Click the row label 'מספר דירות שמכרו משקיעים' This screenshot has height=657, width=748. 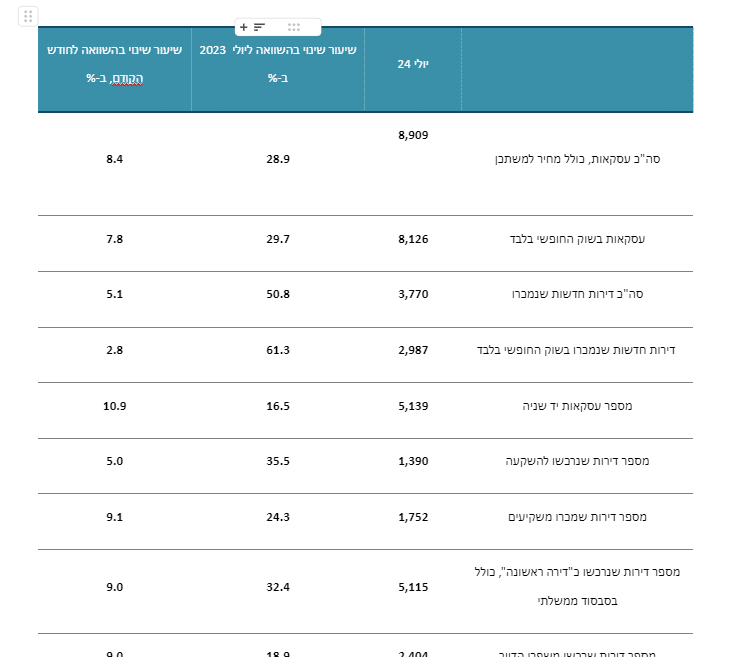[x=577, y=517]
